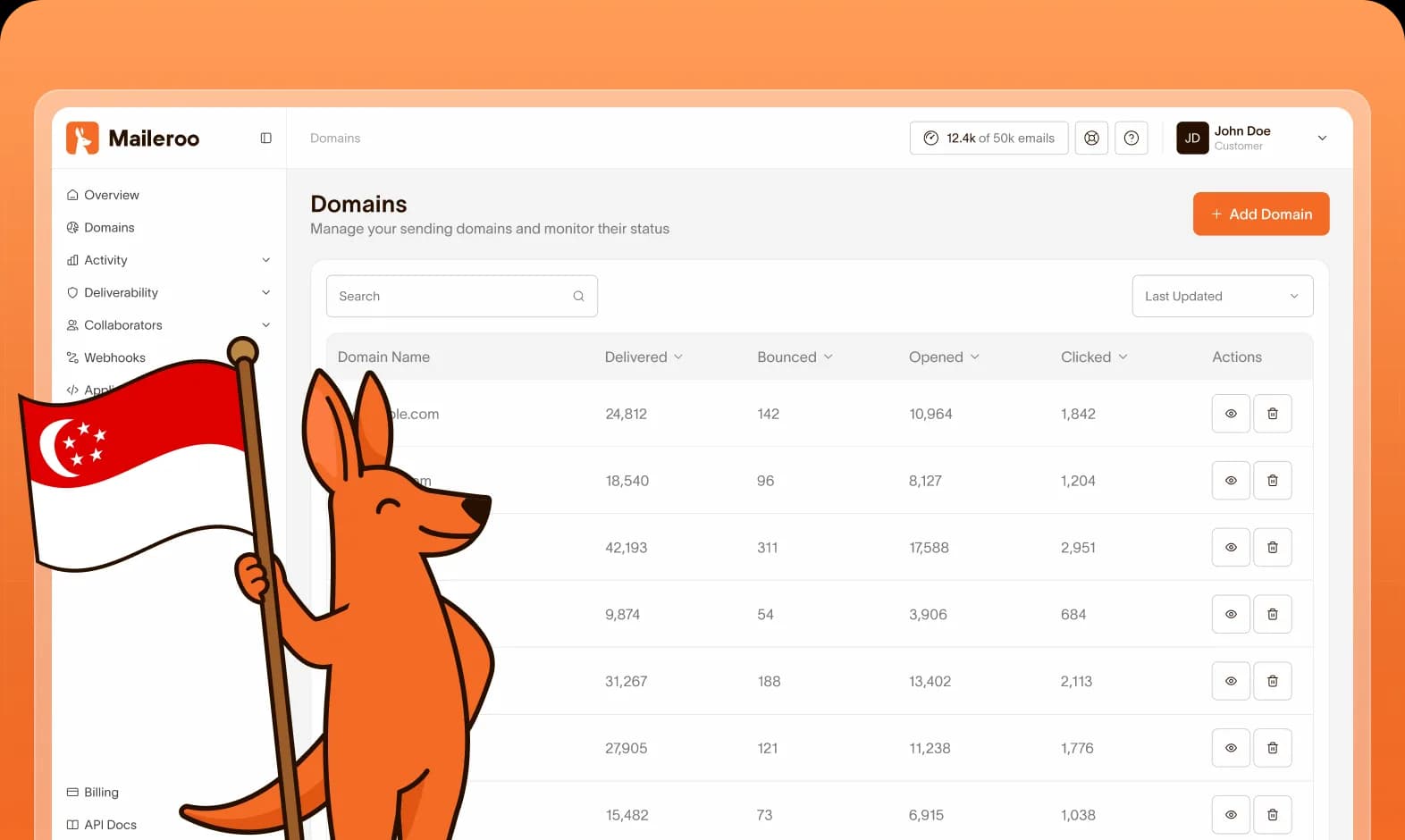View the domain with 18,540 delivered
Image resolution: width=1405 pixels, height=840 pixels.
pyautogui.click(x=1231, y=481)
